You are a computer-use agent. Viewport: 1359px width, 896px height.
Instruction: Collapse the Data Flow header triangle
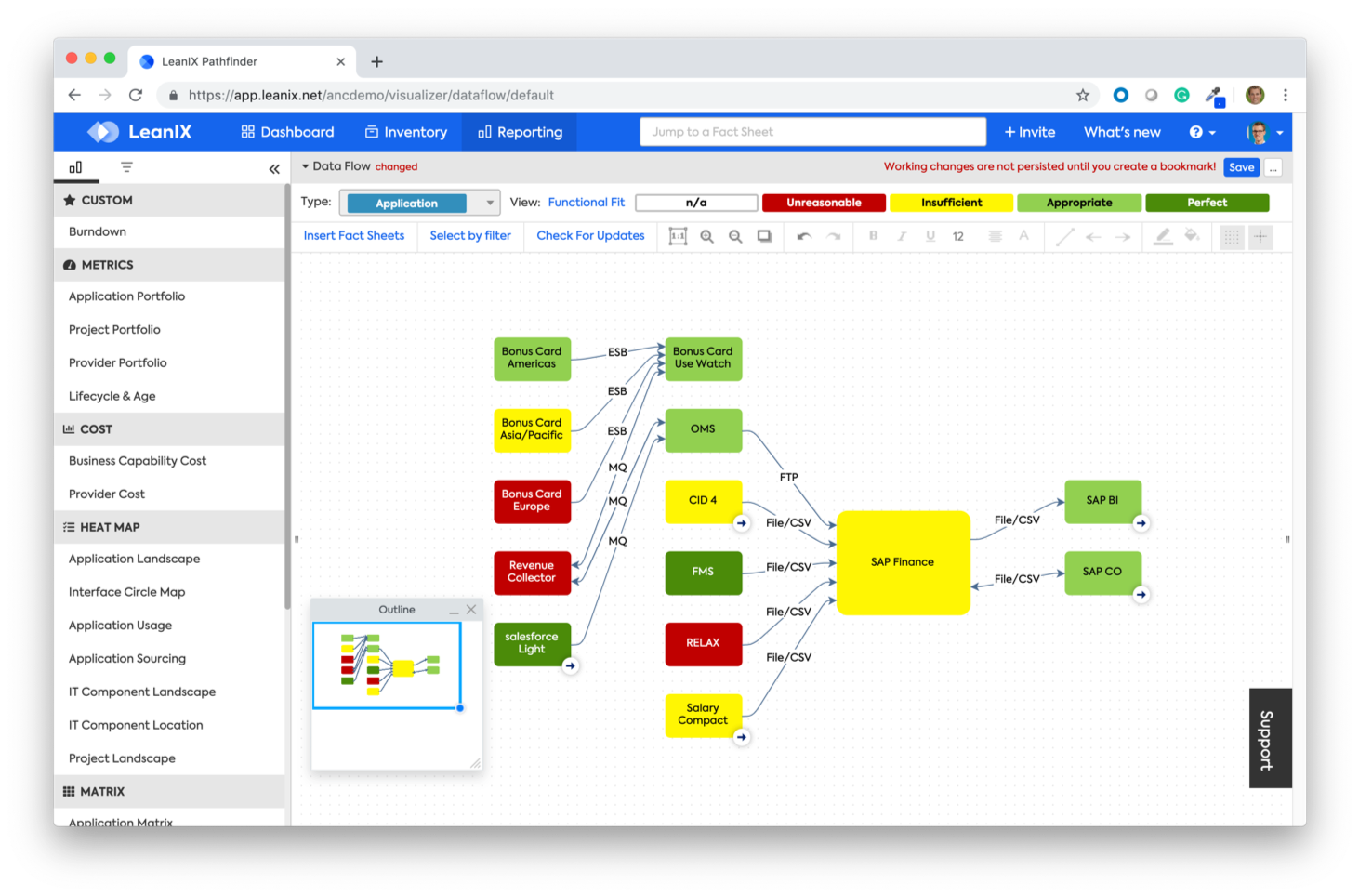click(x=305, y=165)
